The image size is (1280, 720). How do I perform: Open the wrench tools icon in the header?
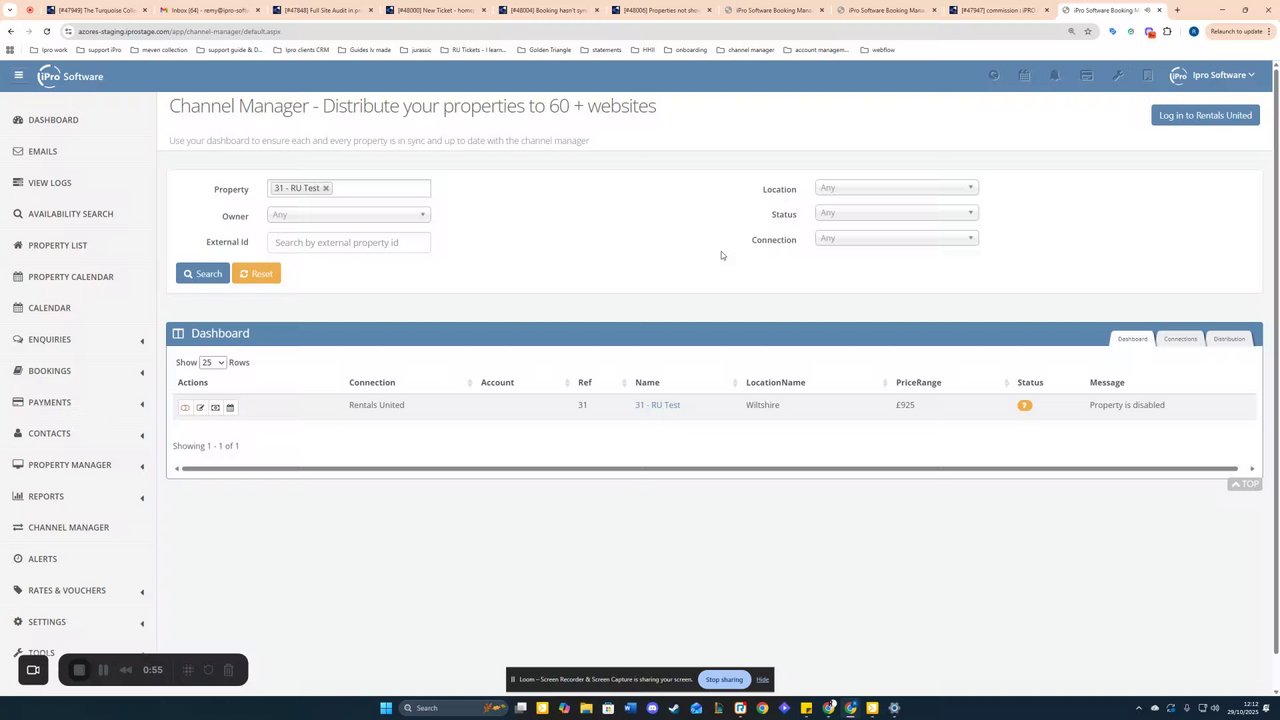click(1117, 76)
